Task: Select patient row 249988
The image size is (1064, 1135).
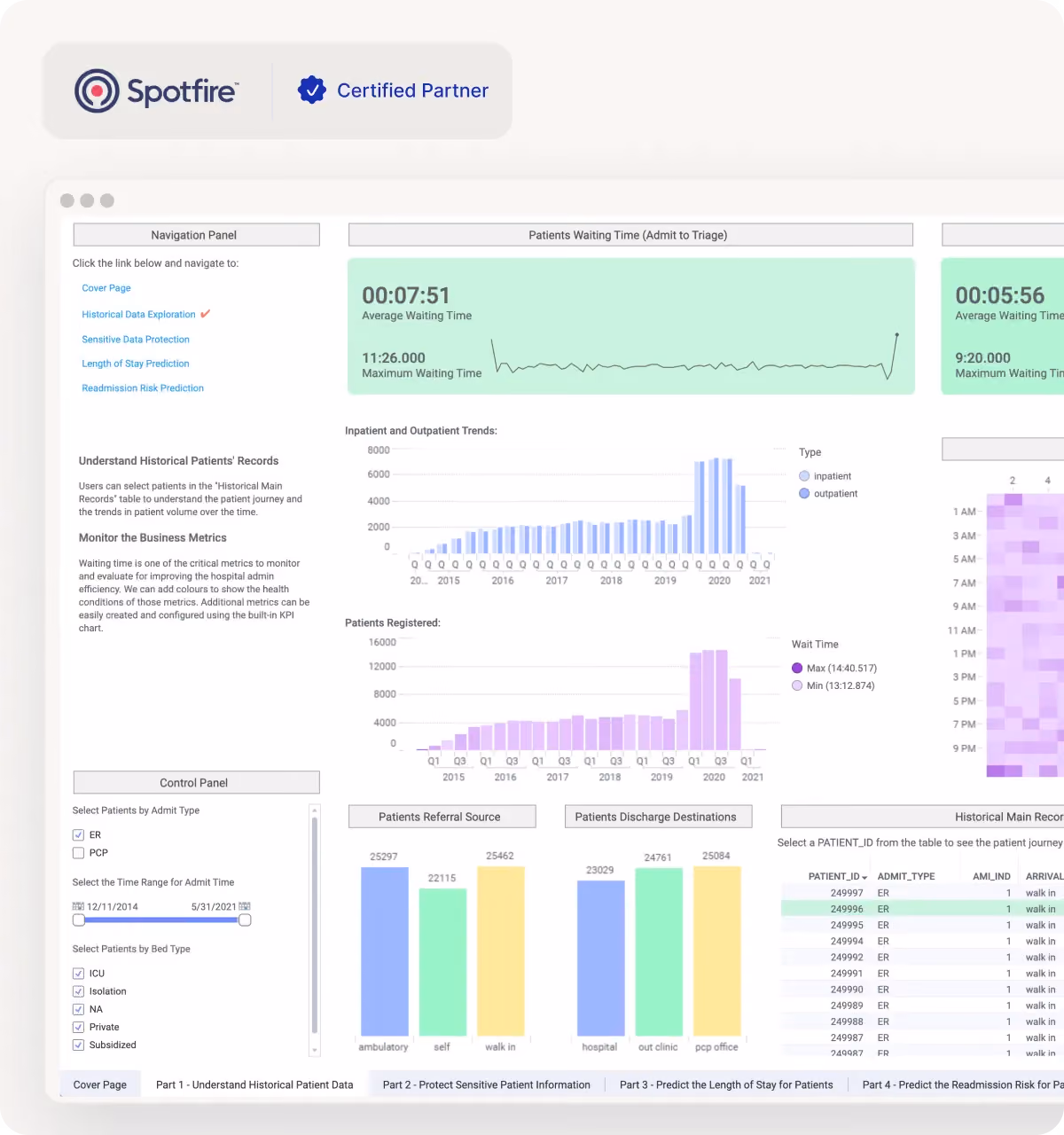Action: pyautogui.click(x=922, y=1021)
